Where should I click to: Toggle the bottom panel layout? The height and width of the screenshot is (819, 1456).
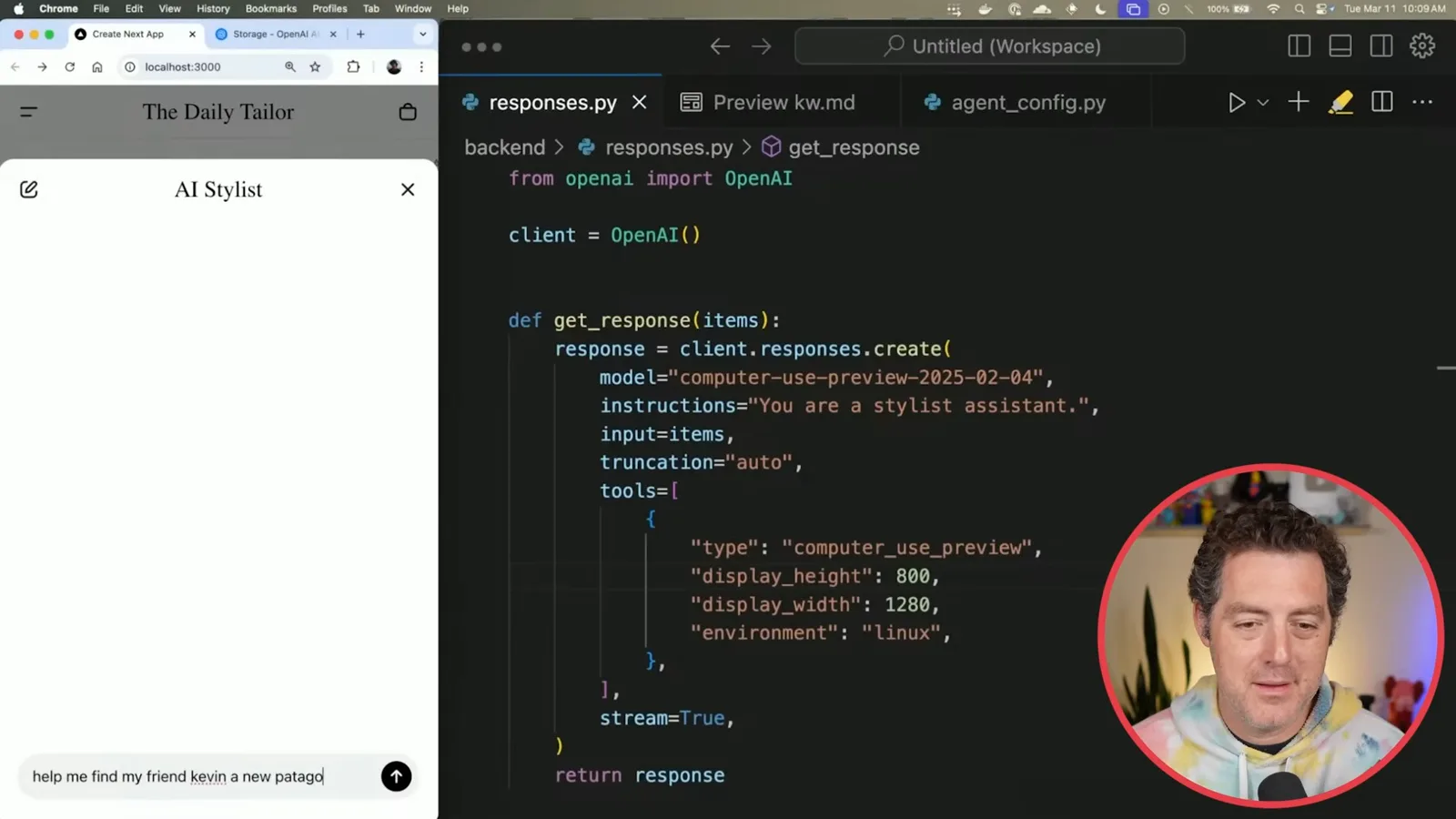point(1340,46)
